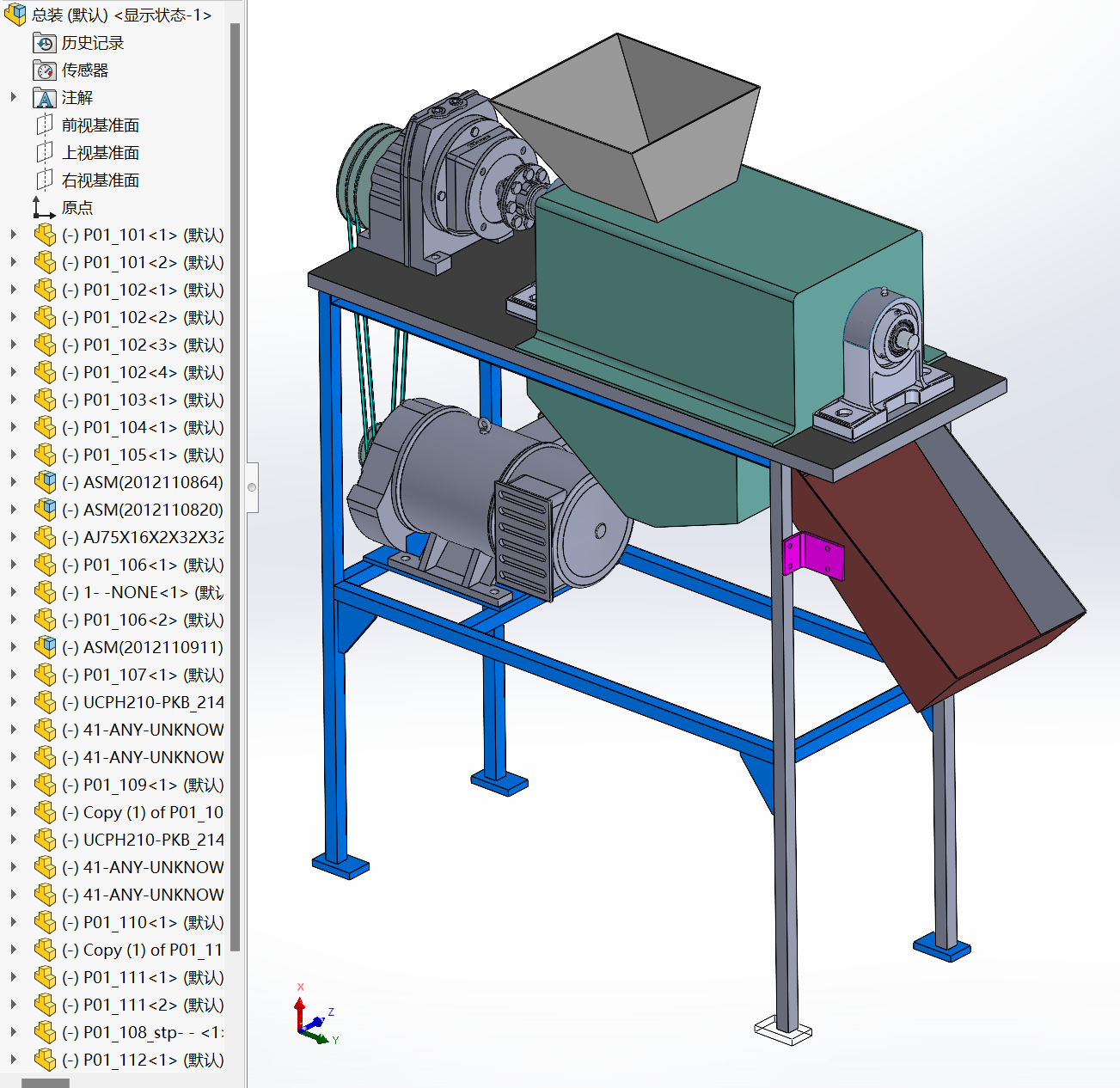Image resolution: width=1120 pixels, height=1088 pixels.
Task: Click the History (历史记录) folder icon
Action: pyautogui.click(x=45, y=43)
